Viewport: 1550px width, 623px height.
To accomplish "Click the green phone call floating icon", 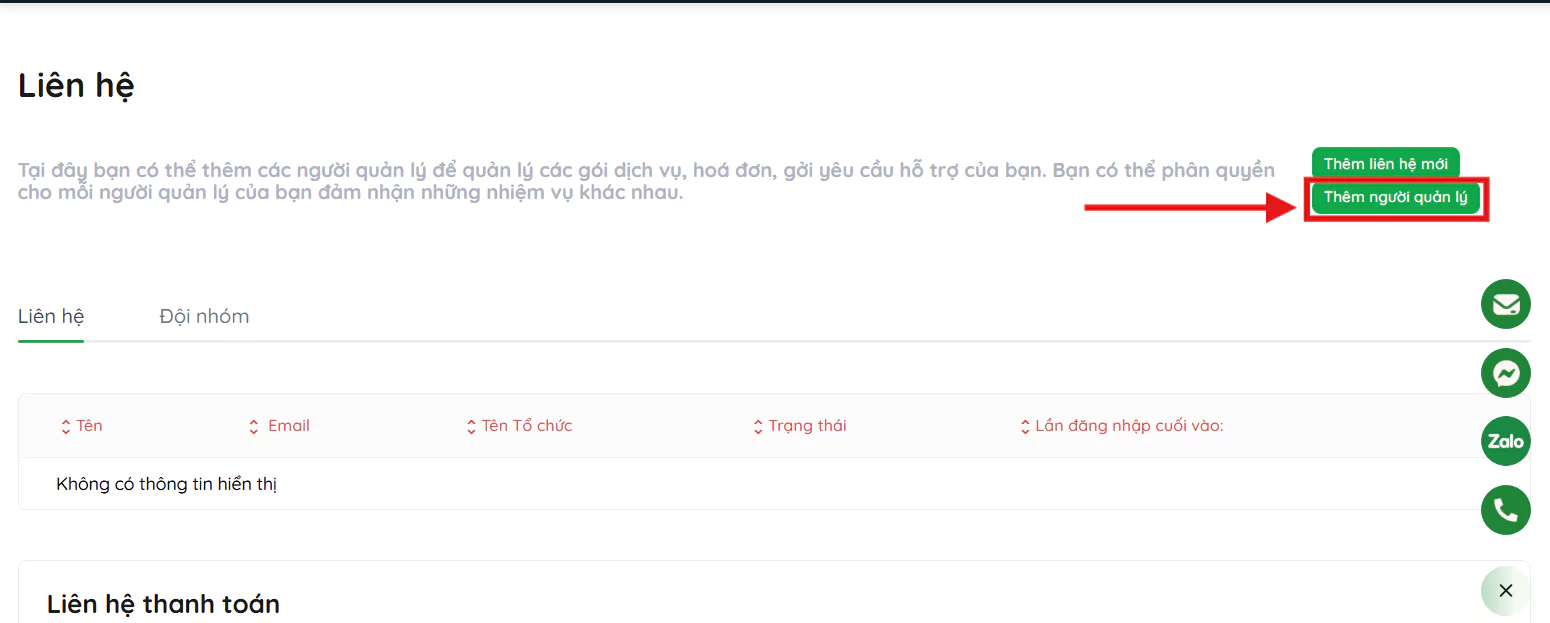I will tap(1505, 510).
